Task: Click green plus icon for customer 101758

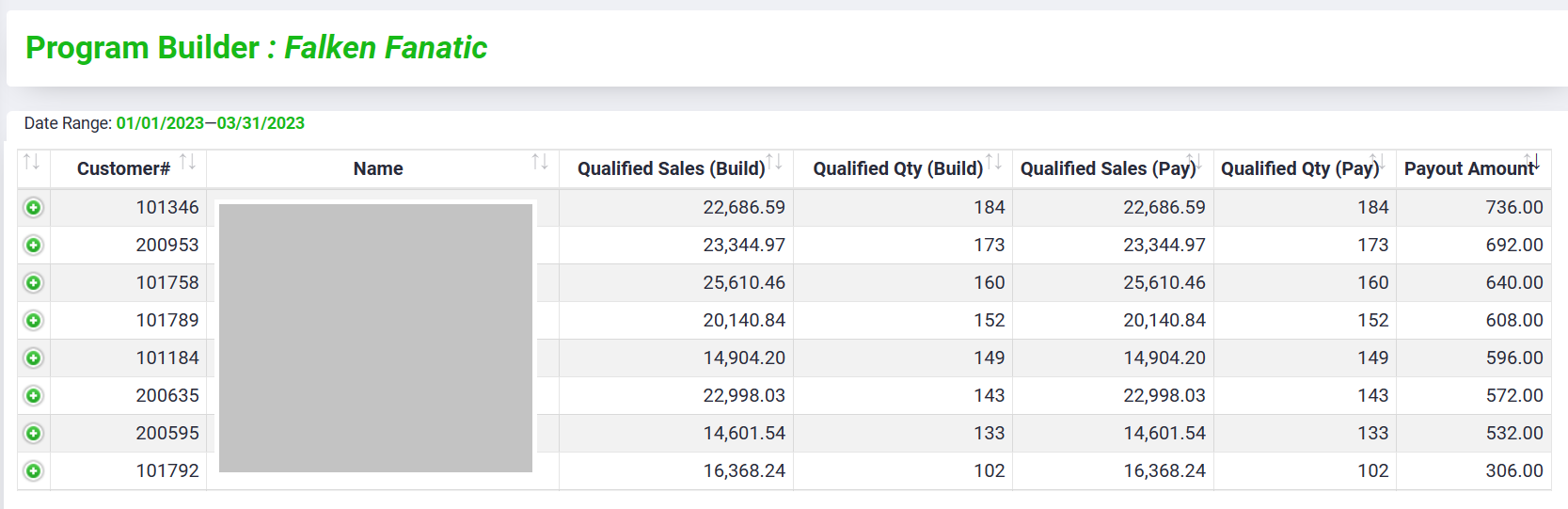Action: (x=34, y=282)
